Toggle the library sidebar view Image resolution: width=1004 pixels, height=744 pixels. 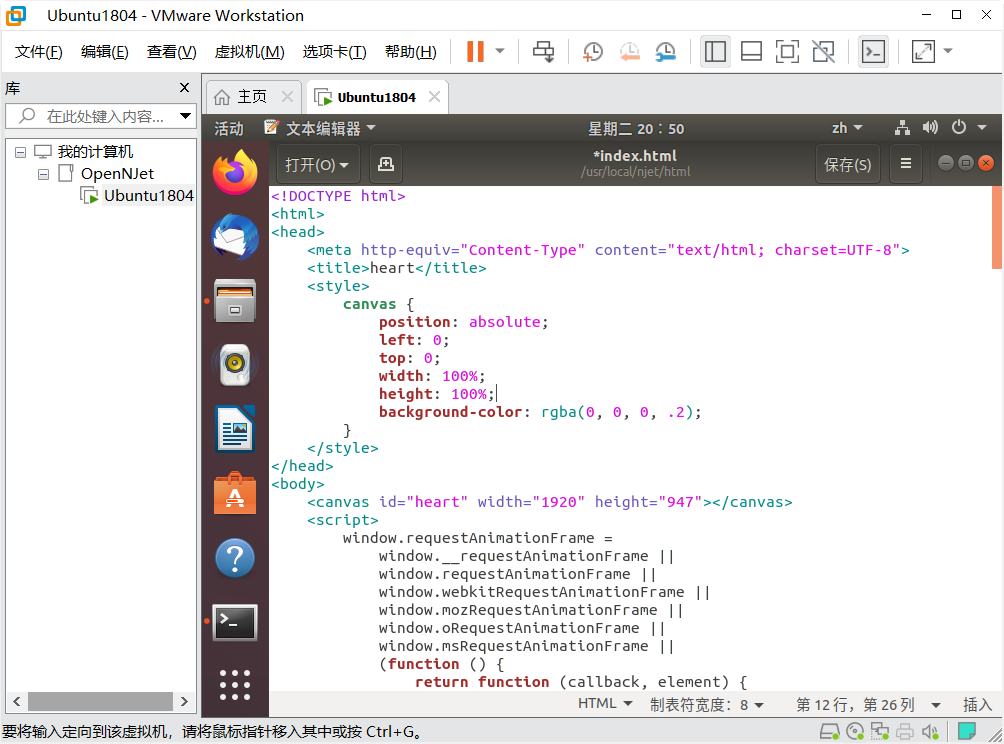[715, 51]
